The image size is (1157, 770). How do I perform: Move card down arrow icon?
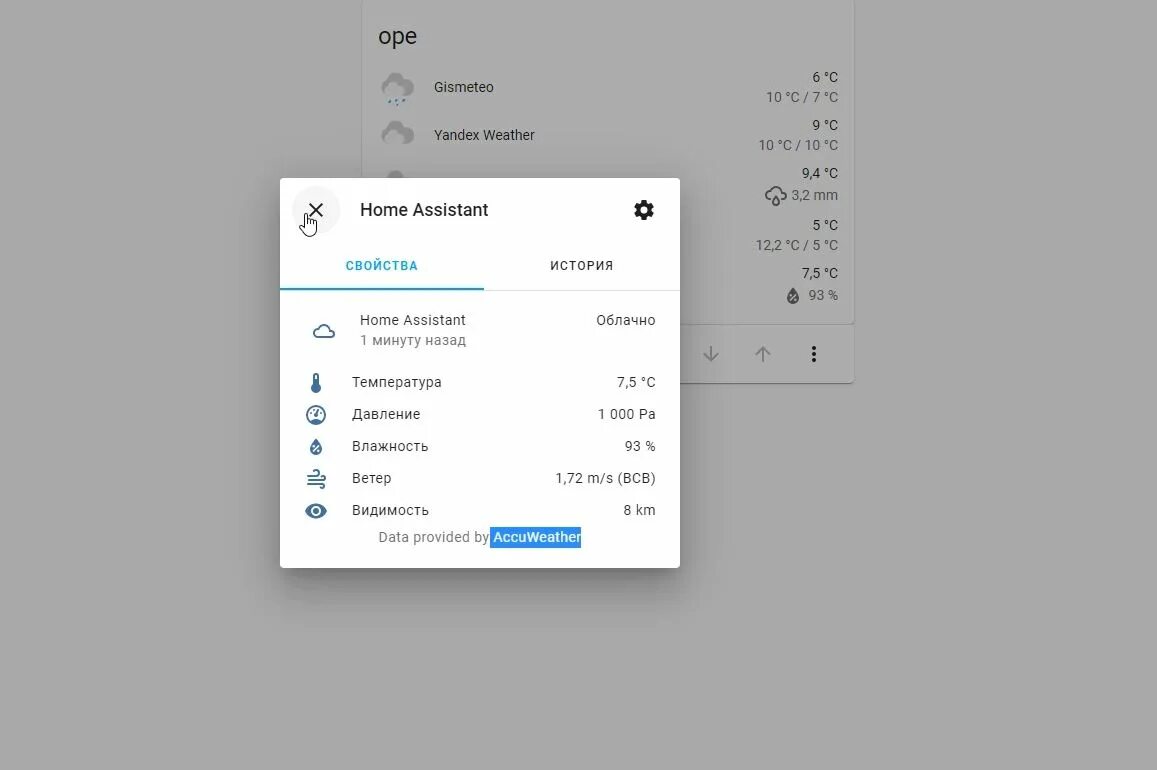[711, 354]
